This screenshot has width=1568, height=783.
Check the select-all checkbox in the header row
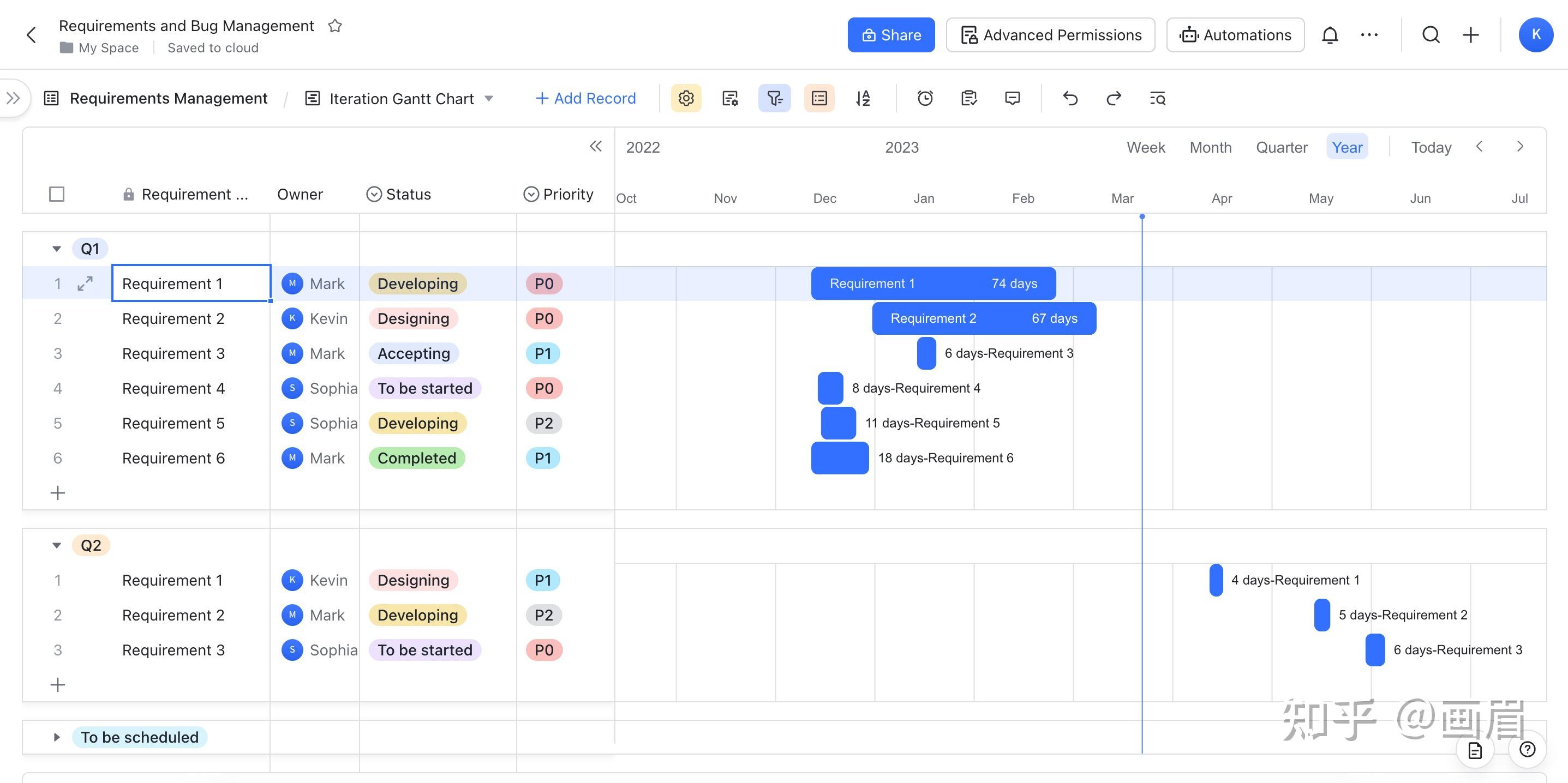pyautogui.click(x=57, y=194)
